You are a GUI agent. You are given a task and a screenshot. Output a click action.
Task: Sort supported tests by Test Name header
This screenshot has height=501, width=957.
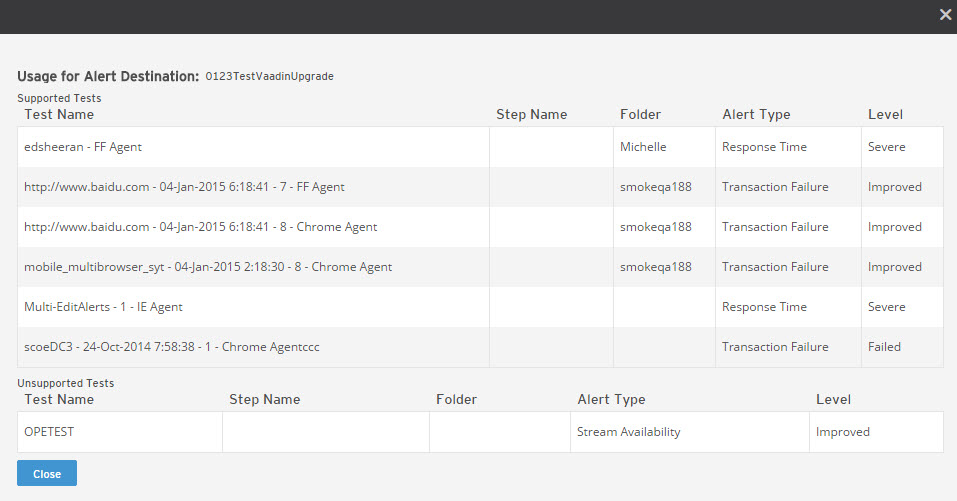pyautogui.click(x=59, y=114)
